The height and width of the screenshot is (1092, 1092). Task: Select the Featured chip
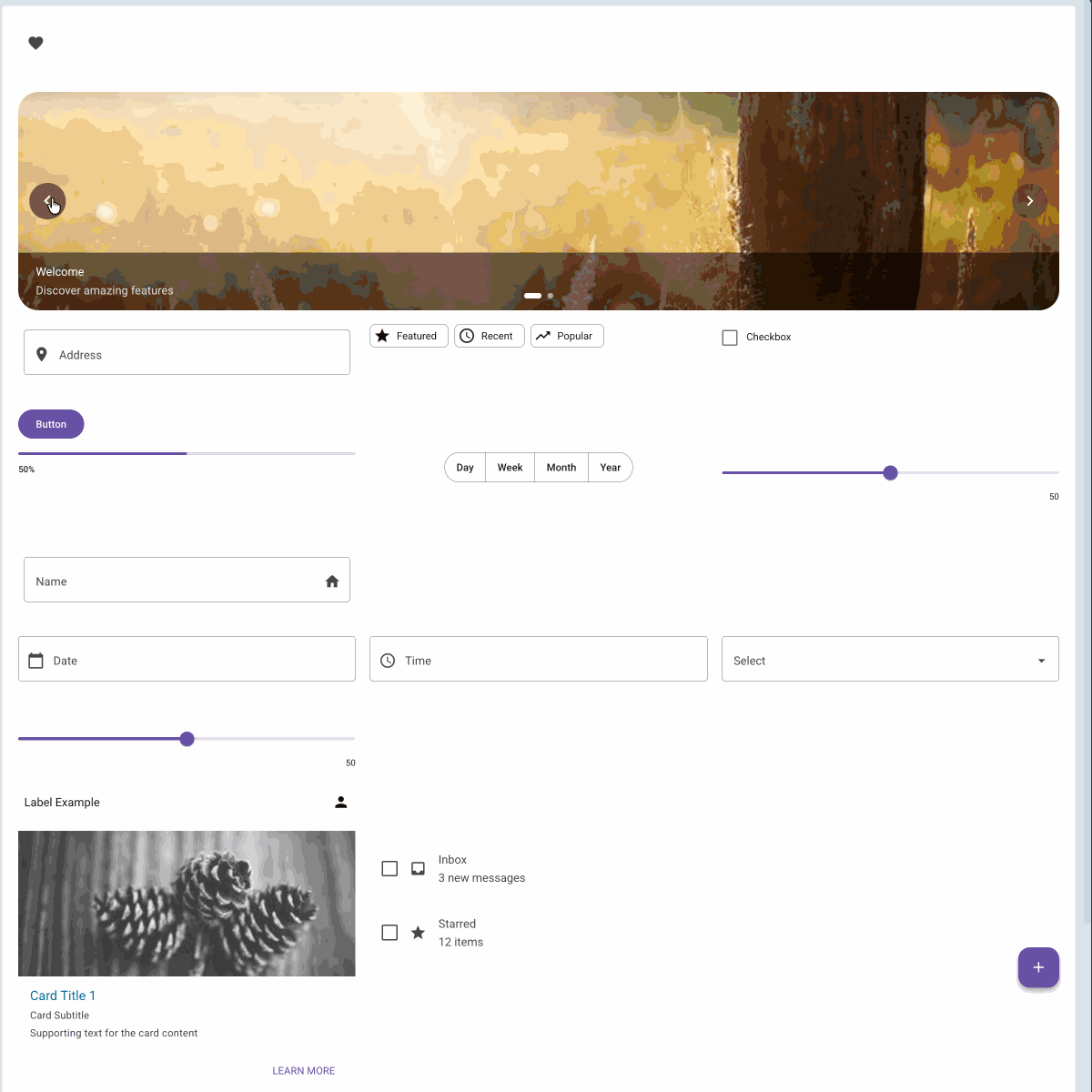coord(409,336)
